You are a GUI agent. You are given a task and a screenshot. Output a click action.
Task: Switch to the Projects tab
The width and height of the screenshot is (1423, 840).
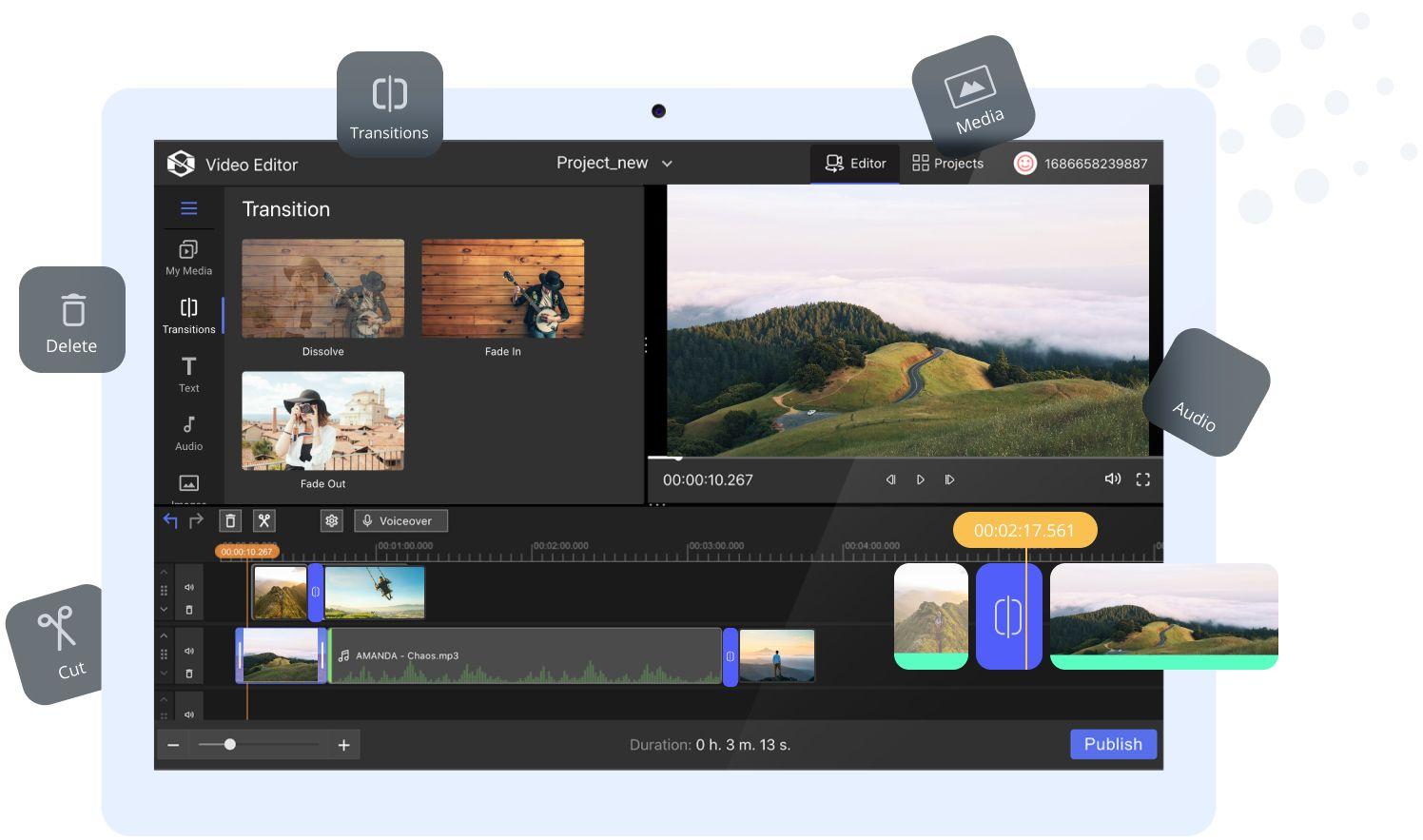tap(947, 164)
